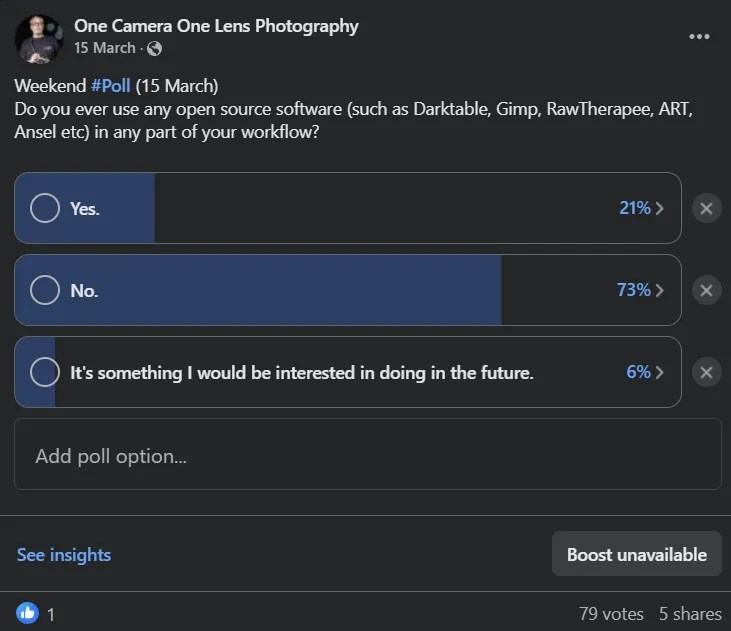Click the Add poll option field
The height and width of the screenshot is (631, 731).
pos(367,456)
